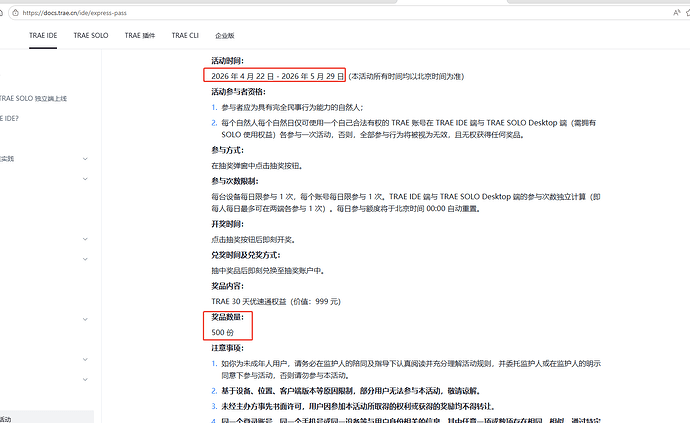The width and height of the screenshot is (690, 423).
Task: Click the site info lock icon in address bar
Action: coord(15,13)
